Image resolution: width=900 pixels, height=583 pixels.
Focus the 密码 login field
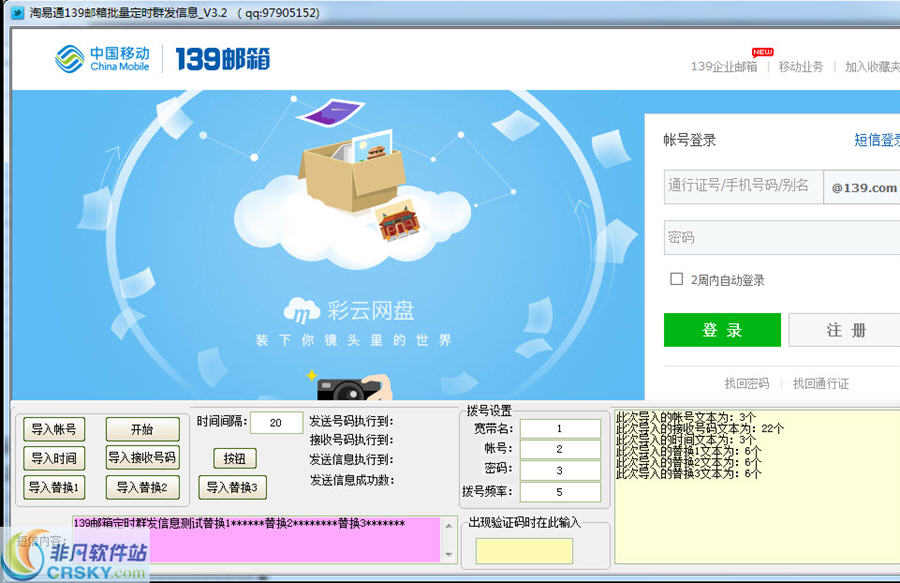point(782,238)
